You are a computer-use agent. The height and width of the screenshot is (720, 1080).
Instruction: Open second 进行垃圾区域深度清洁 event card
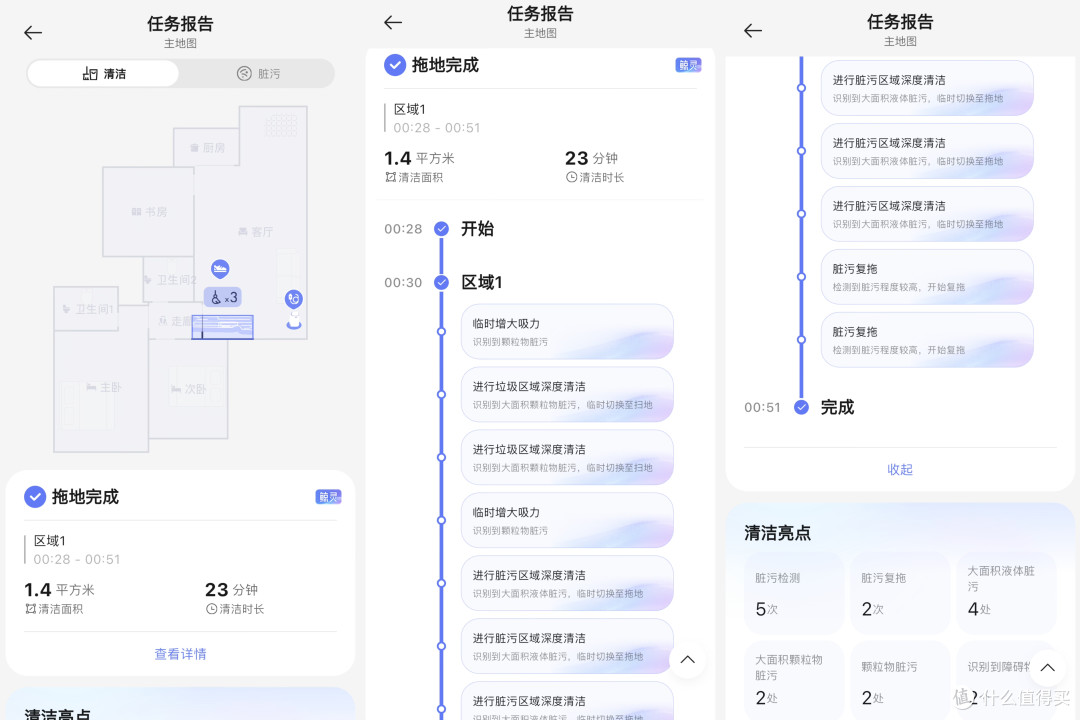coord(567,457)
